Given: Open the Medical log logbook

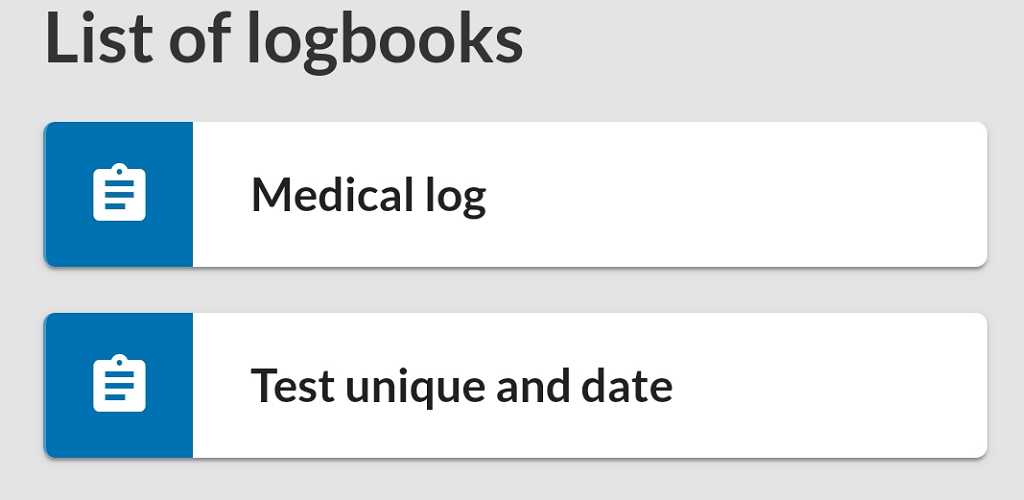Looking at the screenshot, I should point(515,195).
